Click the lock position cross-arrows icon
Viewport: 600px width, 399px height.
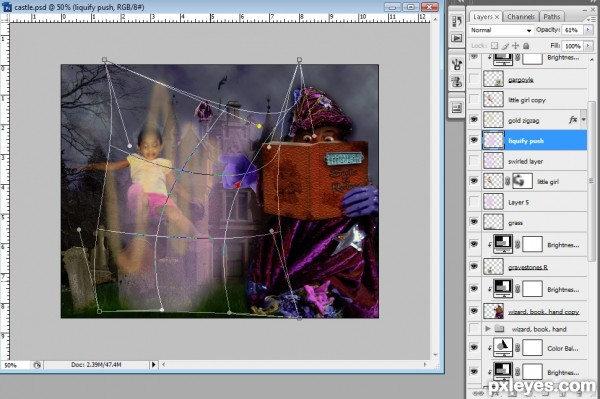pos(515,46)
